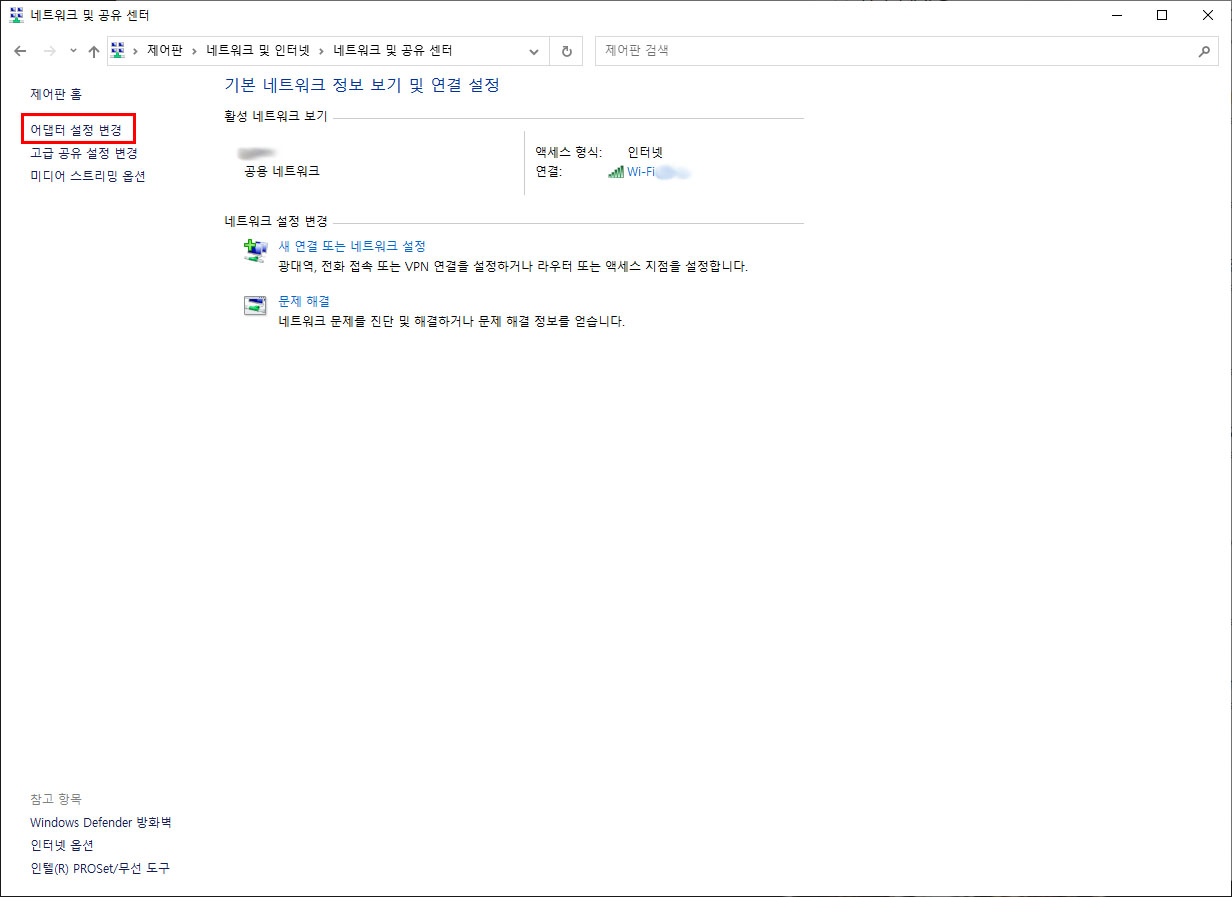Click the new connection network icon

pos(255,250)
